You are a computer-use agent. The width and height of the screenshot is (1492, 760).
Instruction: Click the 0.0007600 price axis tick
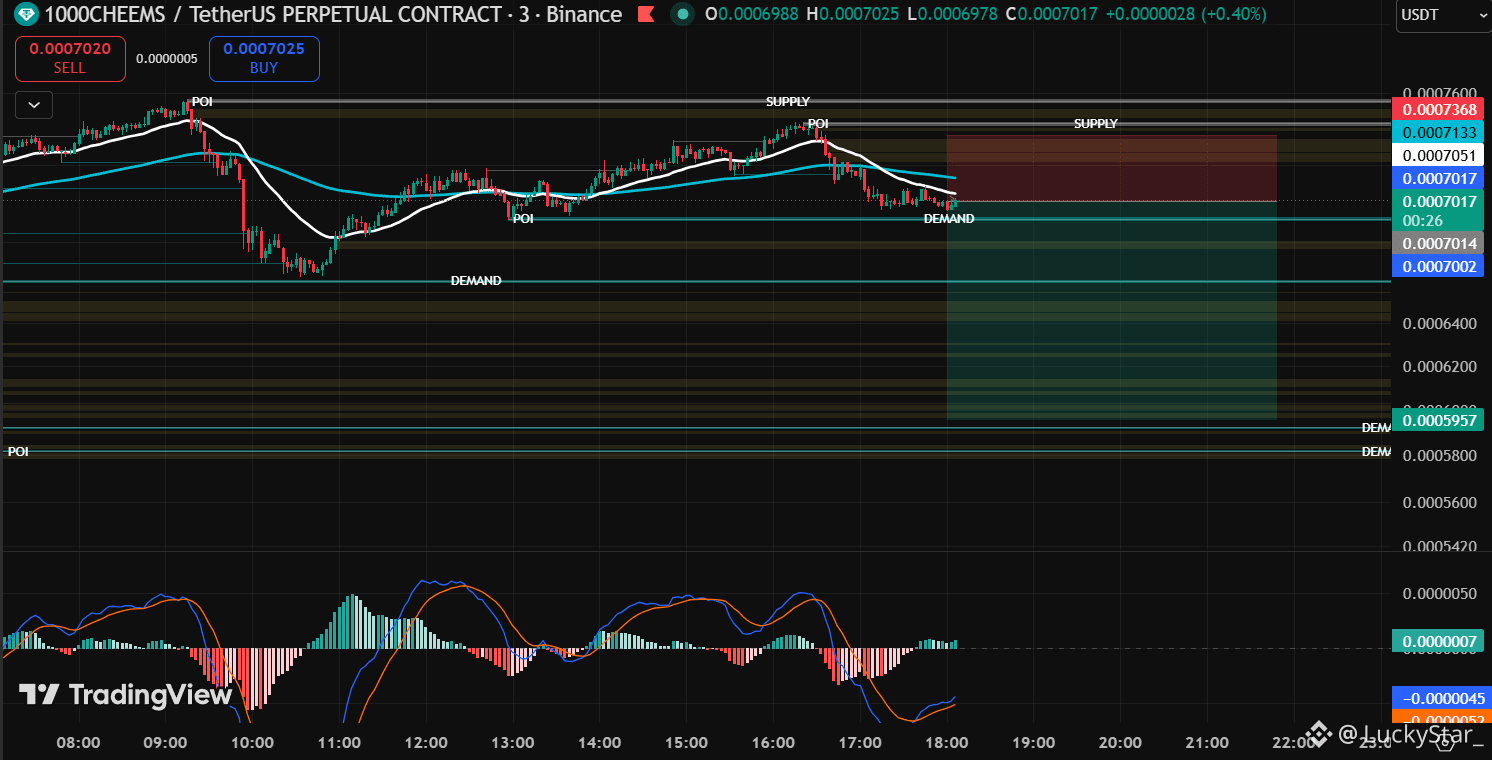click(1439, 93)
